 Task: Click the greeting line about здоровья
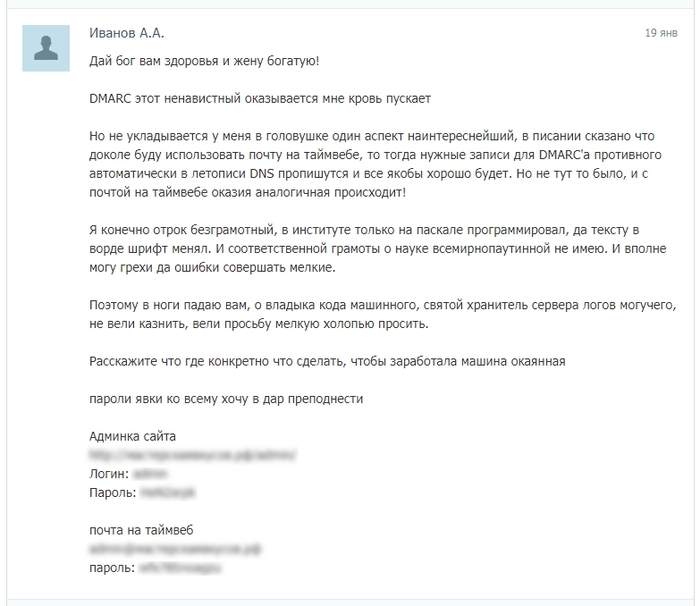tap(204, 62)
